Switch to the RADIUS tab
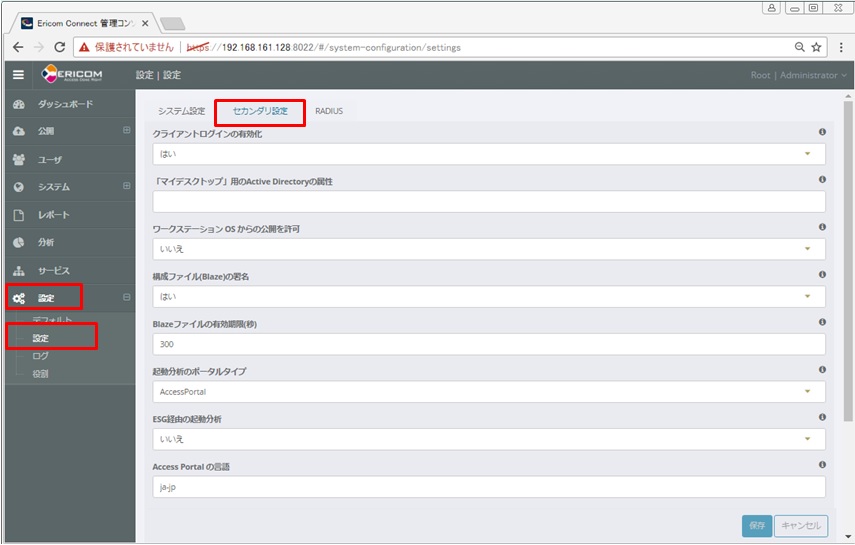 pyautogui.click(x=328, y=111)
